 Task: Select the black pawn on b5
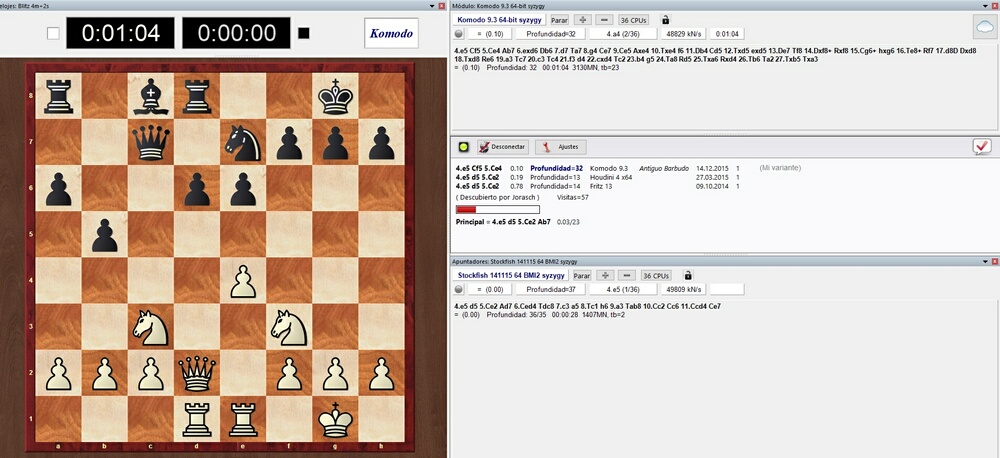point(105,235)
